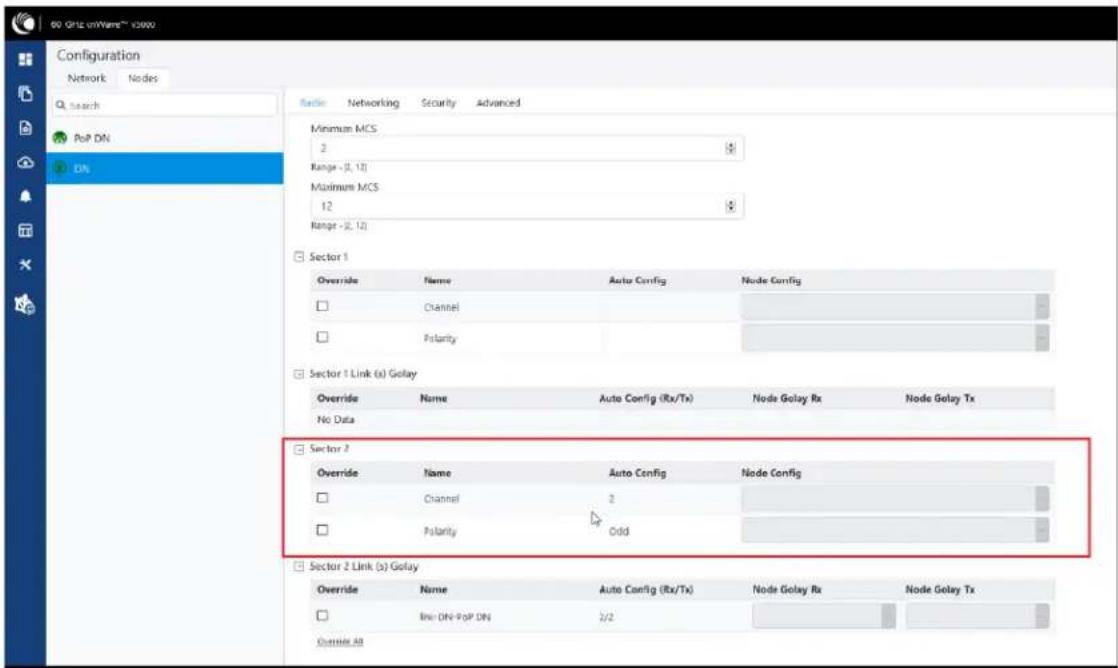1118x668 pixels.
Task: Open the tools wrench sidebar icon
Action: click(25, 264)
